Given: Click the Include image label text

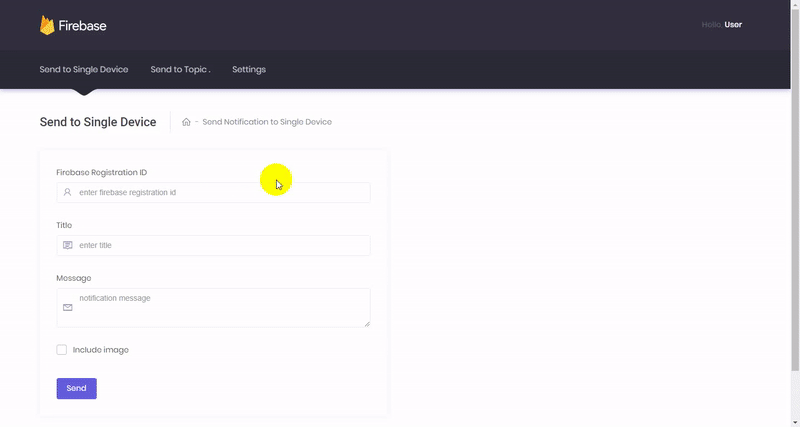Looking at the screenshot, I should (101, 350).
